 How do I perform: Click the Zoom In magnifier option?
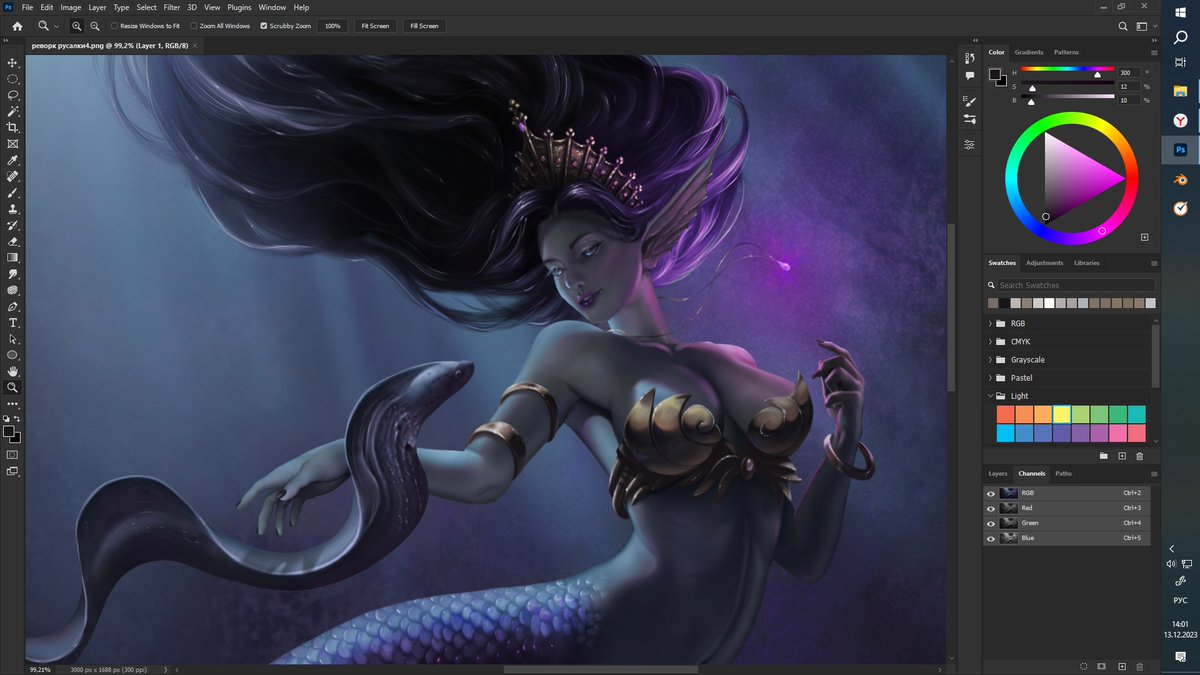tap(76, 25)
